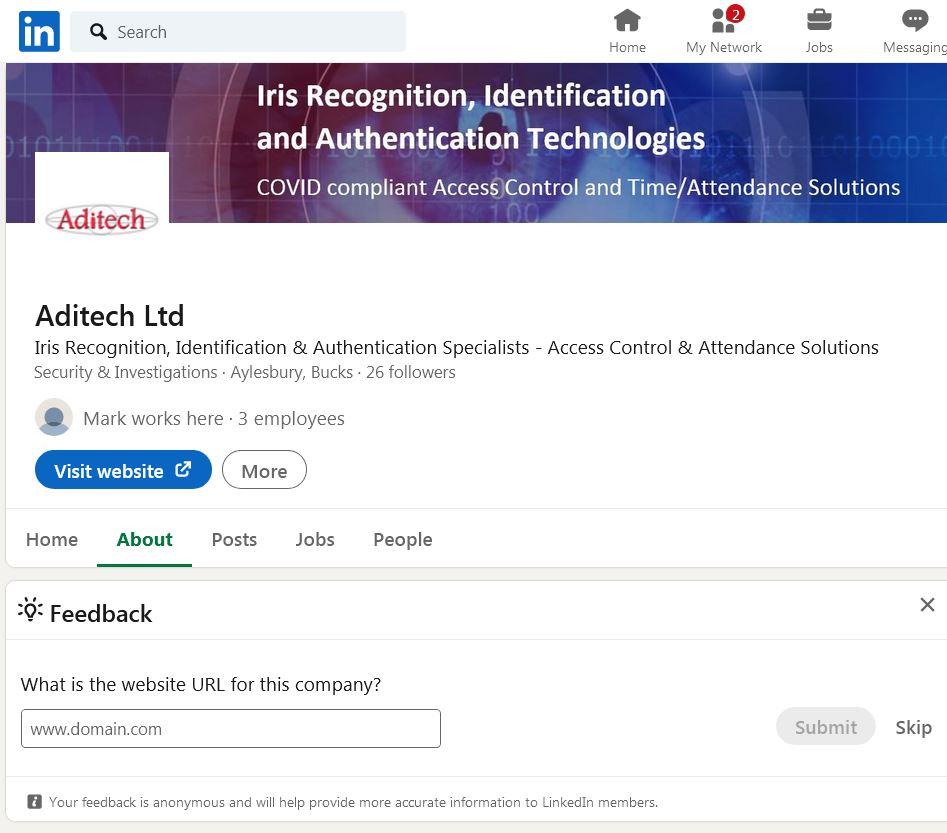Open My Network with notification badge

pyautogui.click(x=724, y=31)
